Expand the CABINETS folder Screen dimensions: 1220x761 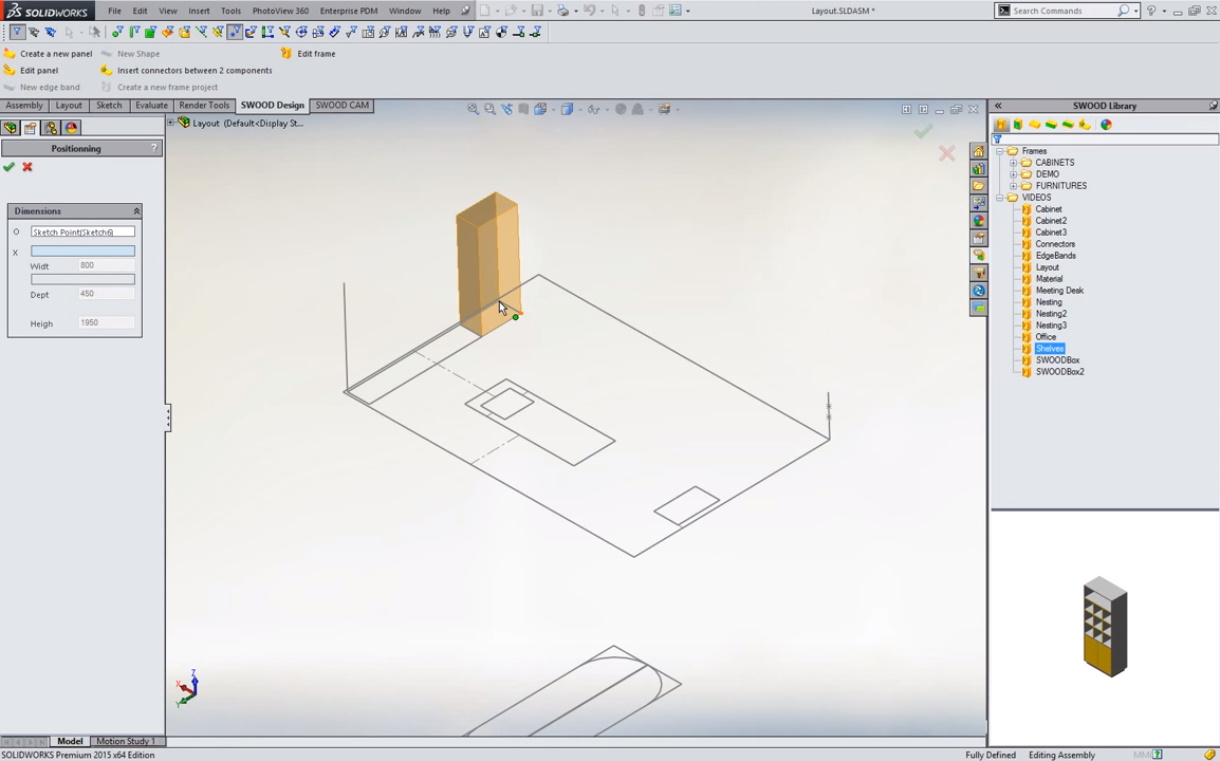(1013, 163)
